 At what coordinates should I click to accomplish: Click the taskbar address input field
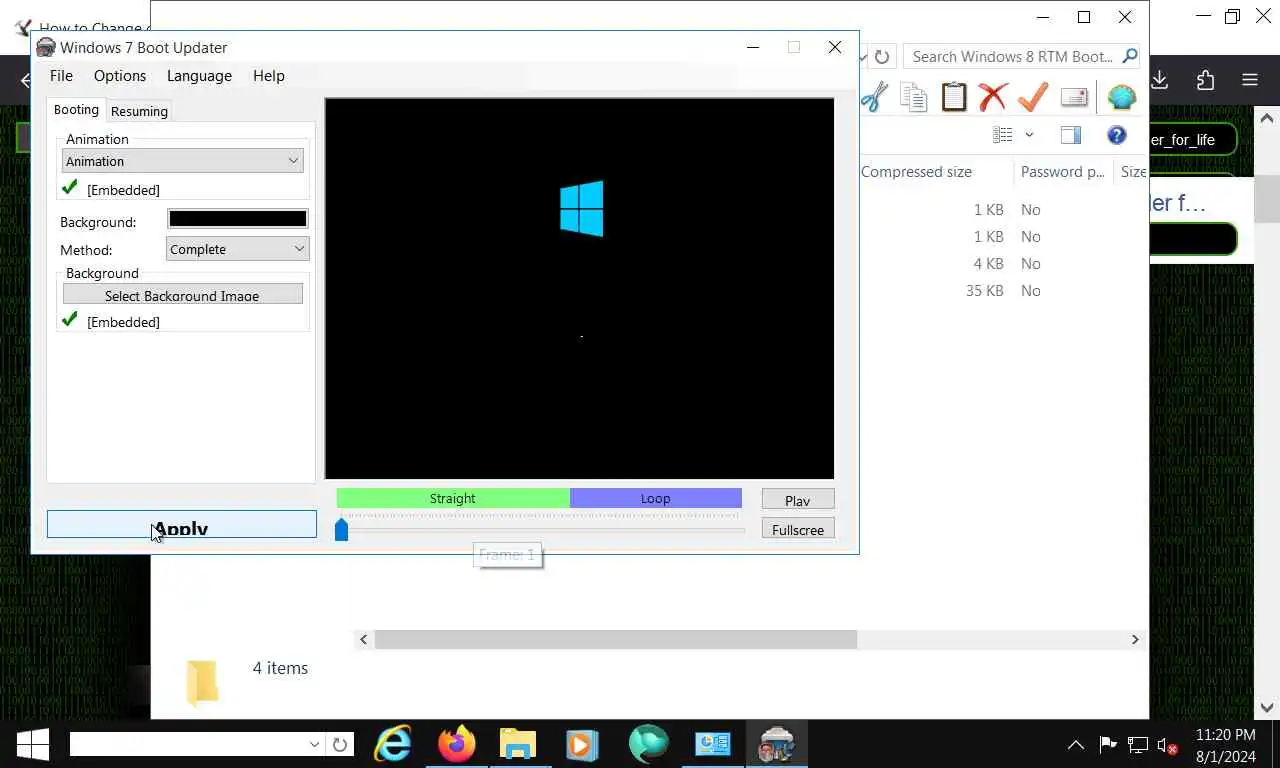tap(187, 744)
